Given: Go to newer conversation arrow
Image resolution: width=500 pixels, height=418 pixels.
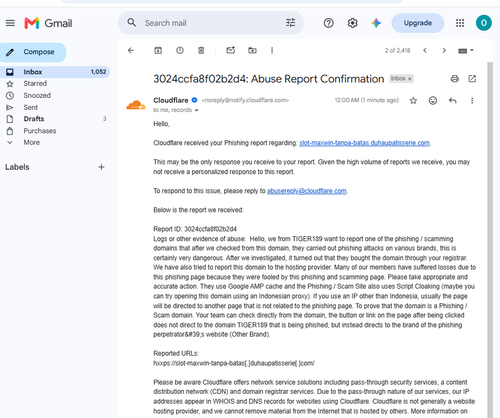Looking at the screenshot, I should coord(425,50).
